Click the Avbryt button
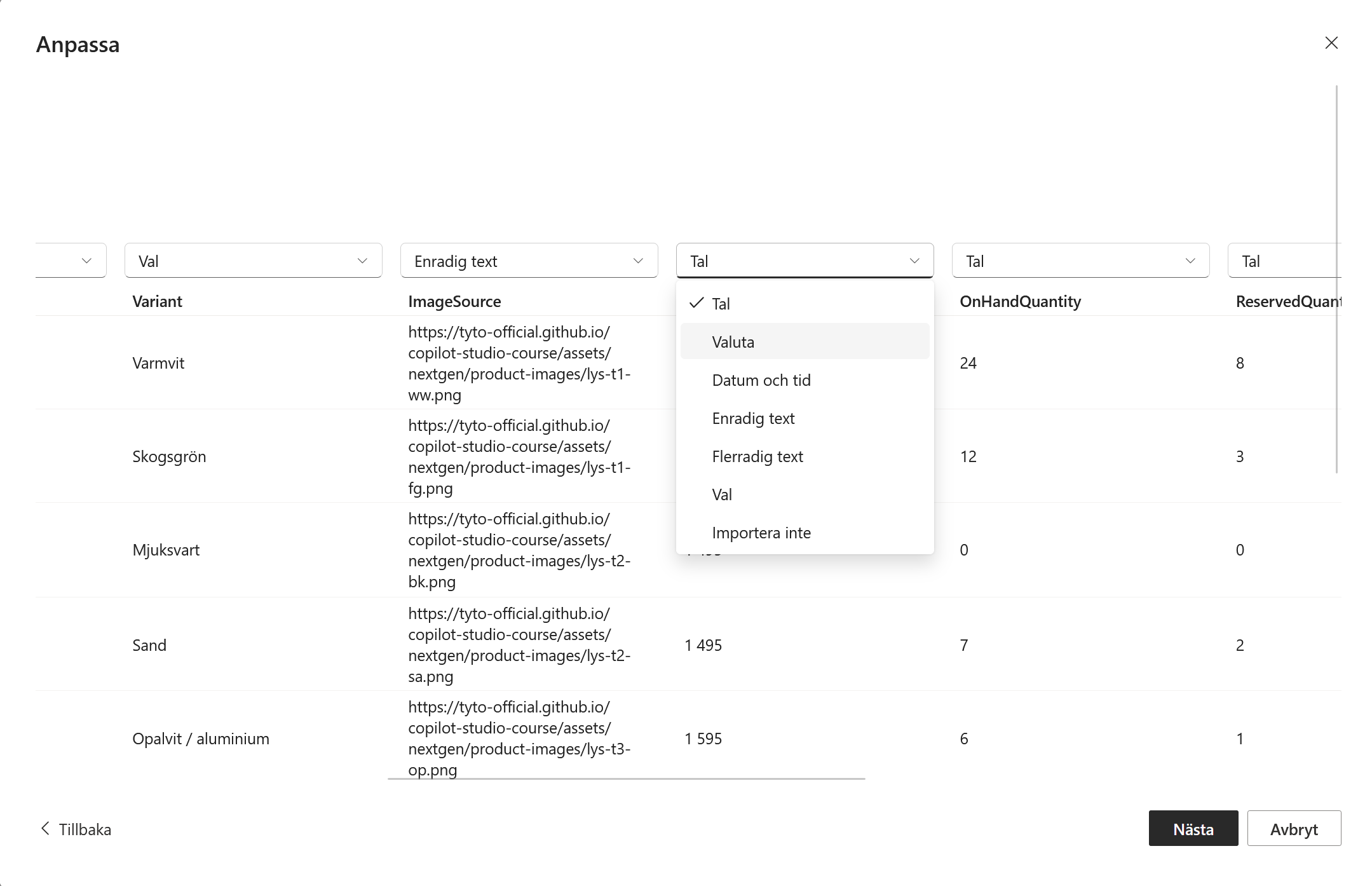 [x=1294, y=828]
